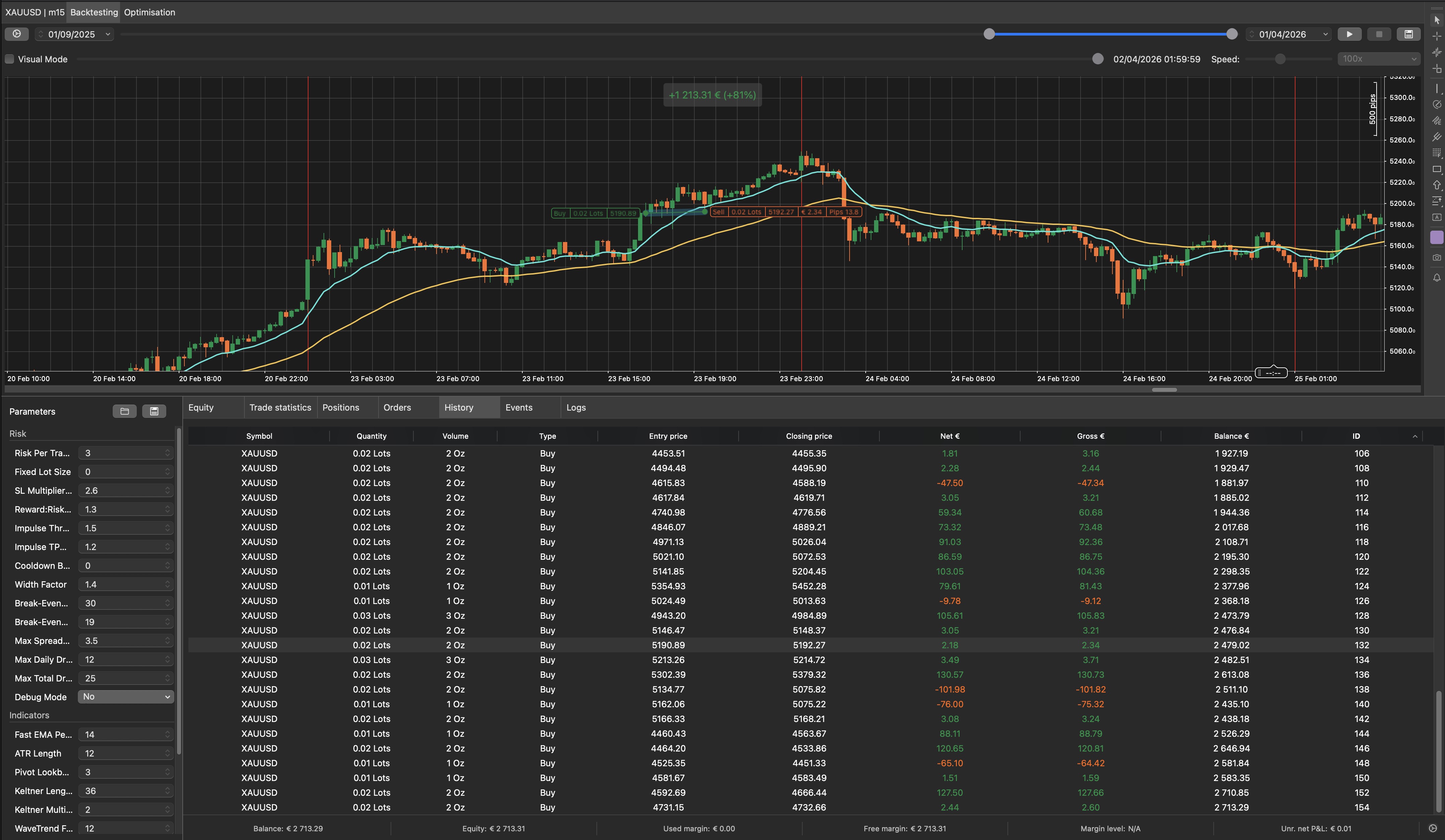
Task: Open the 100x speed dropdown
Action: click(1379, 59)
